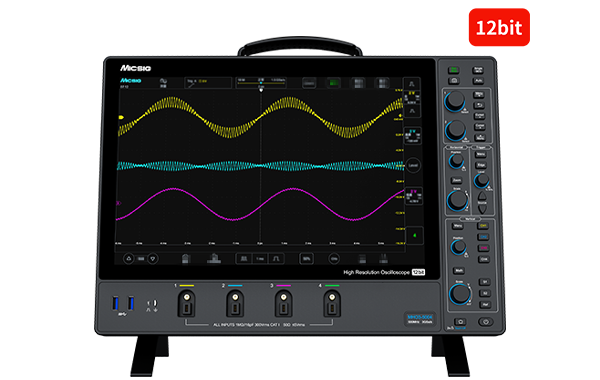Tap the round button right of 50% on bottom bar
The width and height of the screenshot is (600, 380).
[334, 259]
